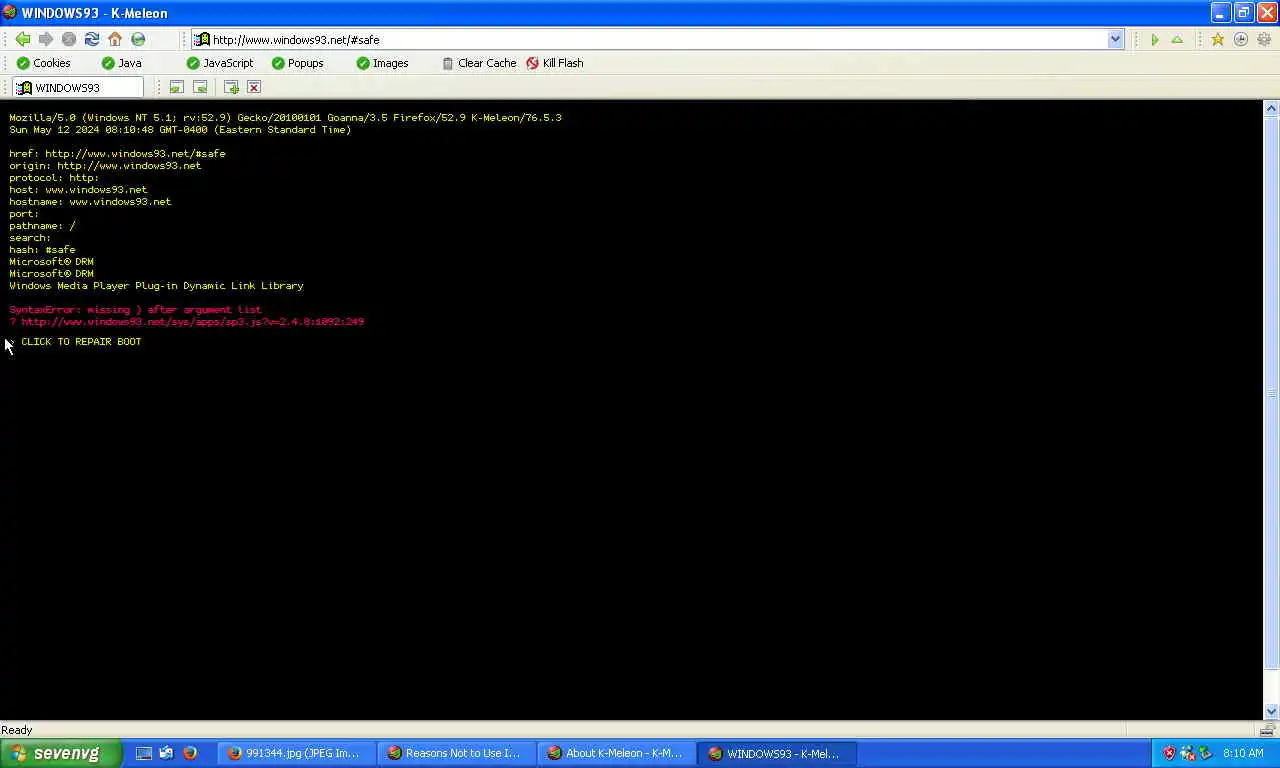
Task: Open the gear Preferences icon
Action: point(1263,39)
